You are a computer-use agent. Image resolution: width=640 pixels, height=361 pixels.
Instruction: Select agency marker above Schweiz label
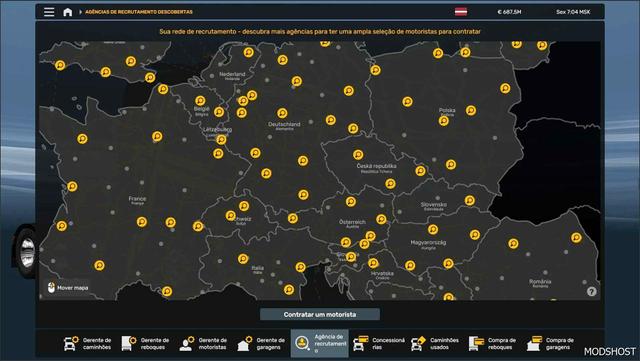pyautogui.click(x=244, y=206)
